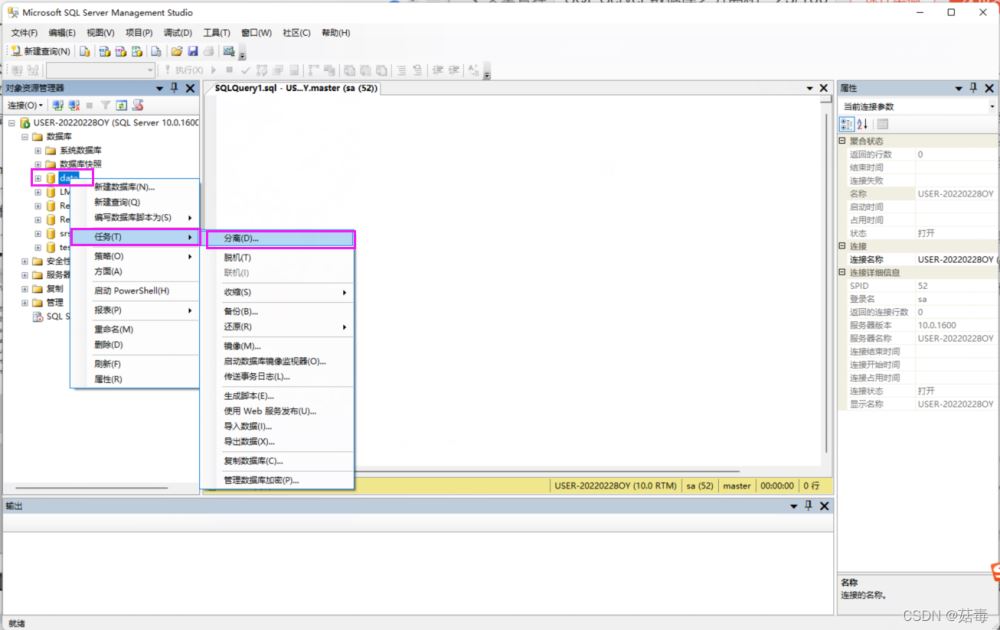The image size is (1000, 630).
Task: Sort properties alphabetically with A-Z icon
Action: point(863,124)
